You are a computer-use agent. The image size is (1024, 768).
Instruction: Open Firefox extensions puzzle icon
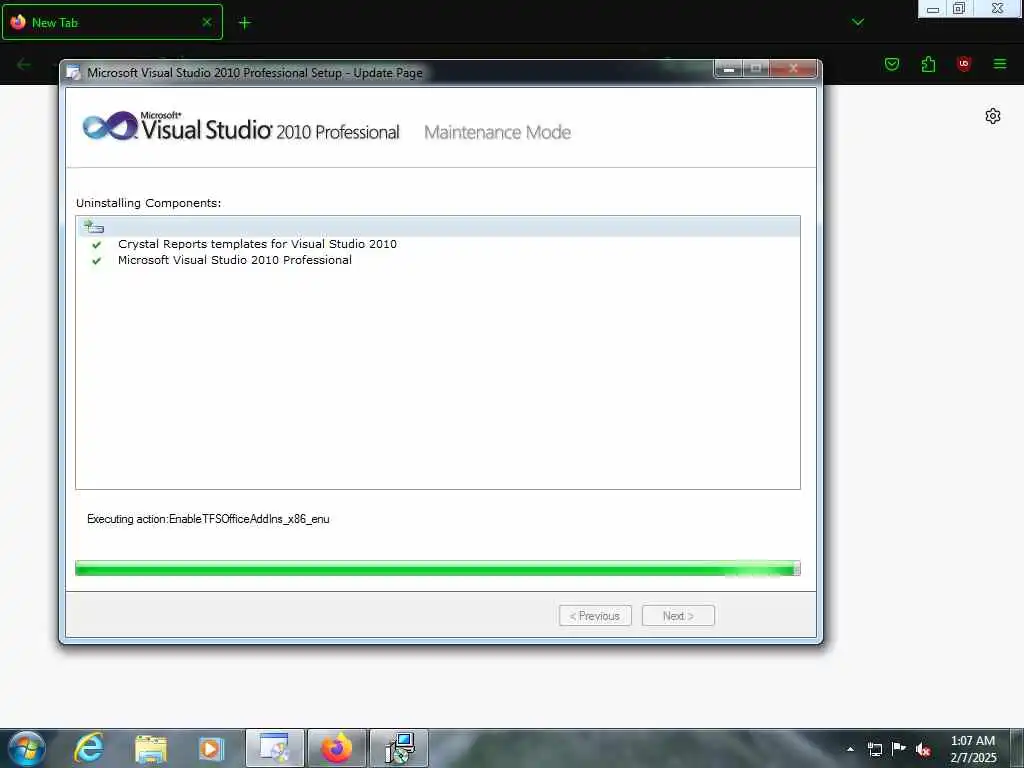[928, 64]
